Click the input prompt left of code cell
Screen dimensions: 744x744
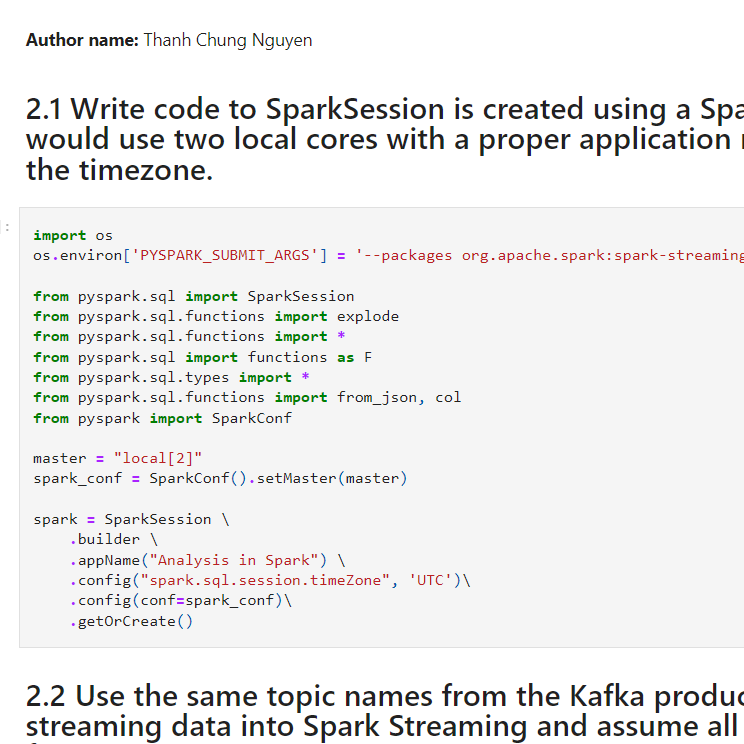(8, 228)
